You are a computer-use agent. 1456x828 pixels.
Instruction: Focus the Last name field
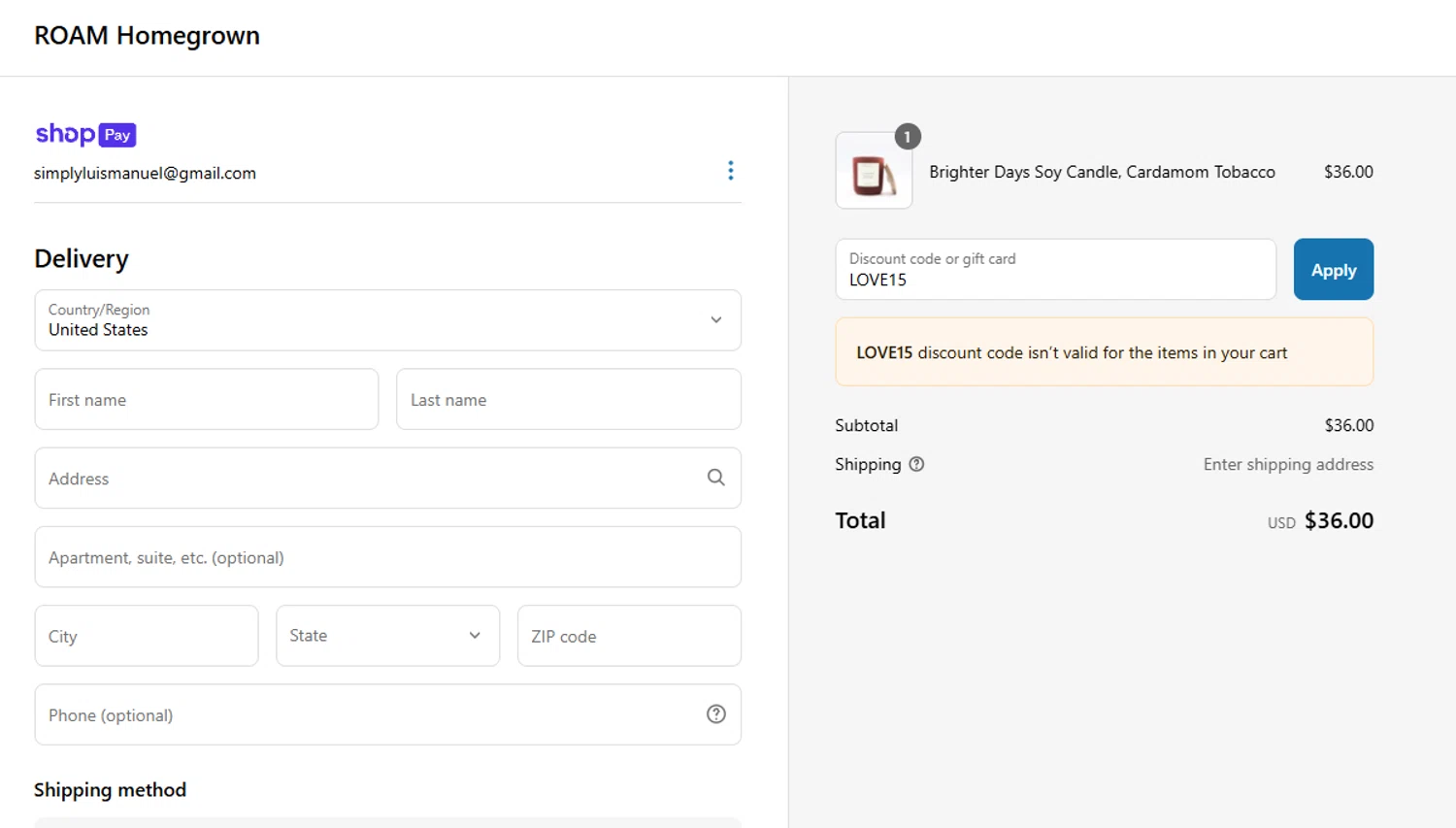[568, 399]
